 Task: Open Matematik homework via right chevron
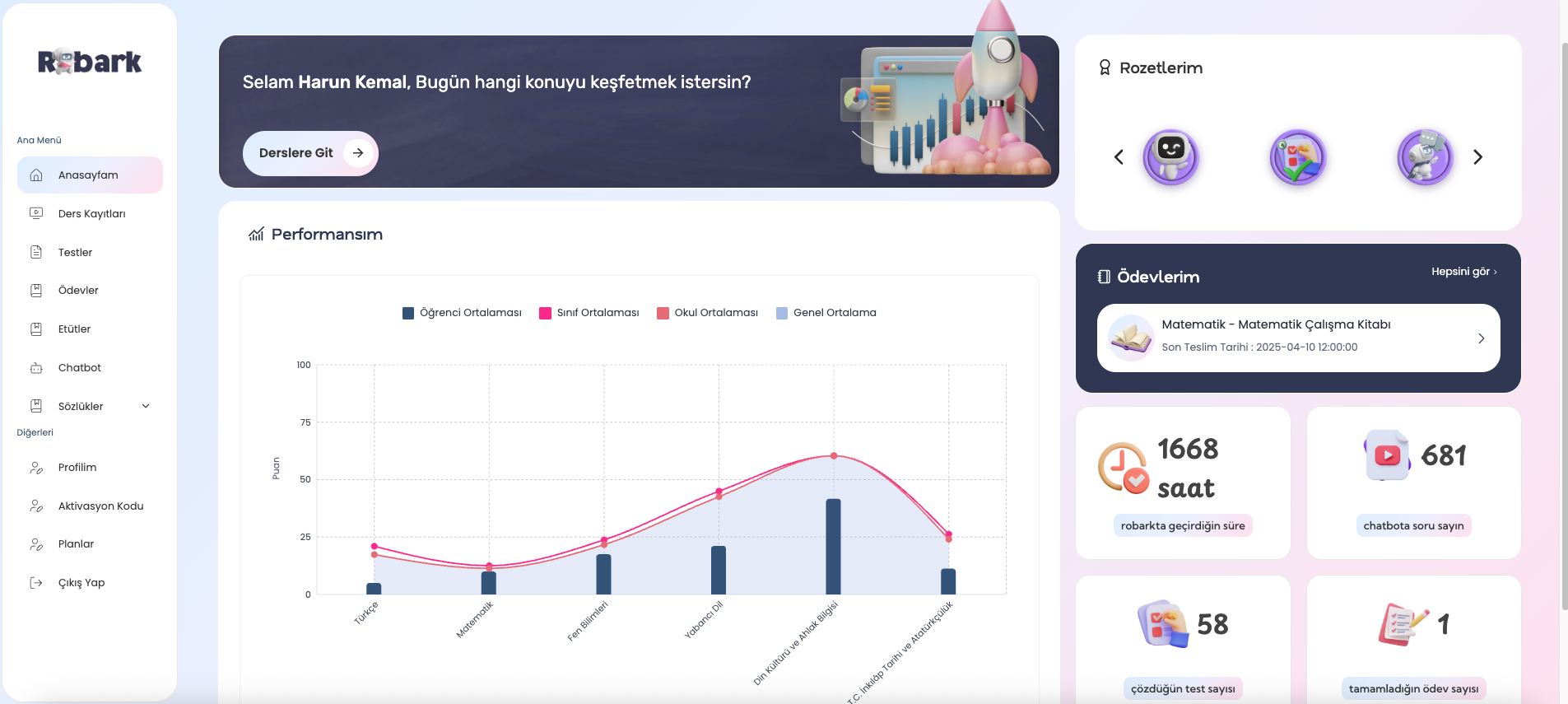pos(1481,338)
